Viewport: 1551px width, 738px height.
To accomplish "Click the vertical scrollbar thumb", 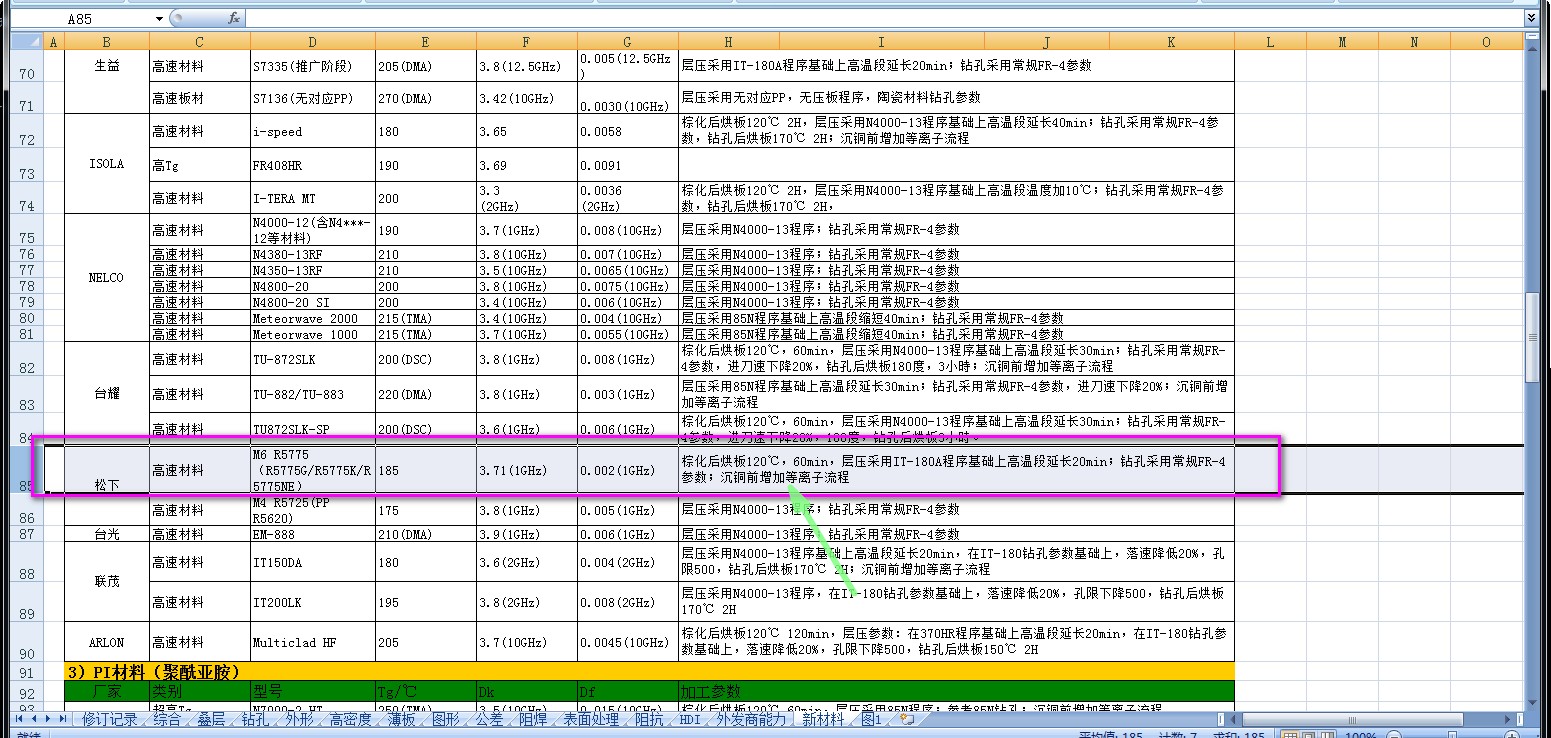I will pyautogui.click(x=1532, y=335).
